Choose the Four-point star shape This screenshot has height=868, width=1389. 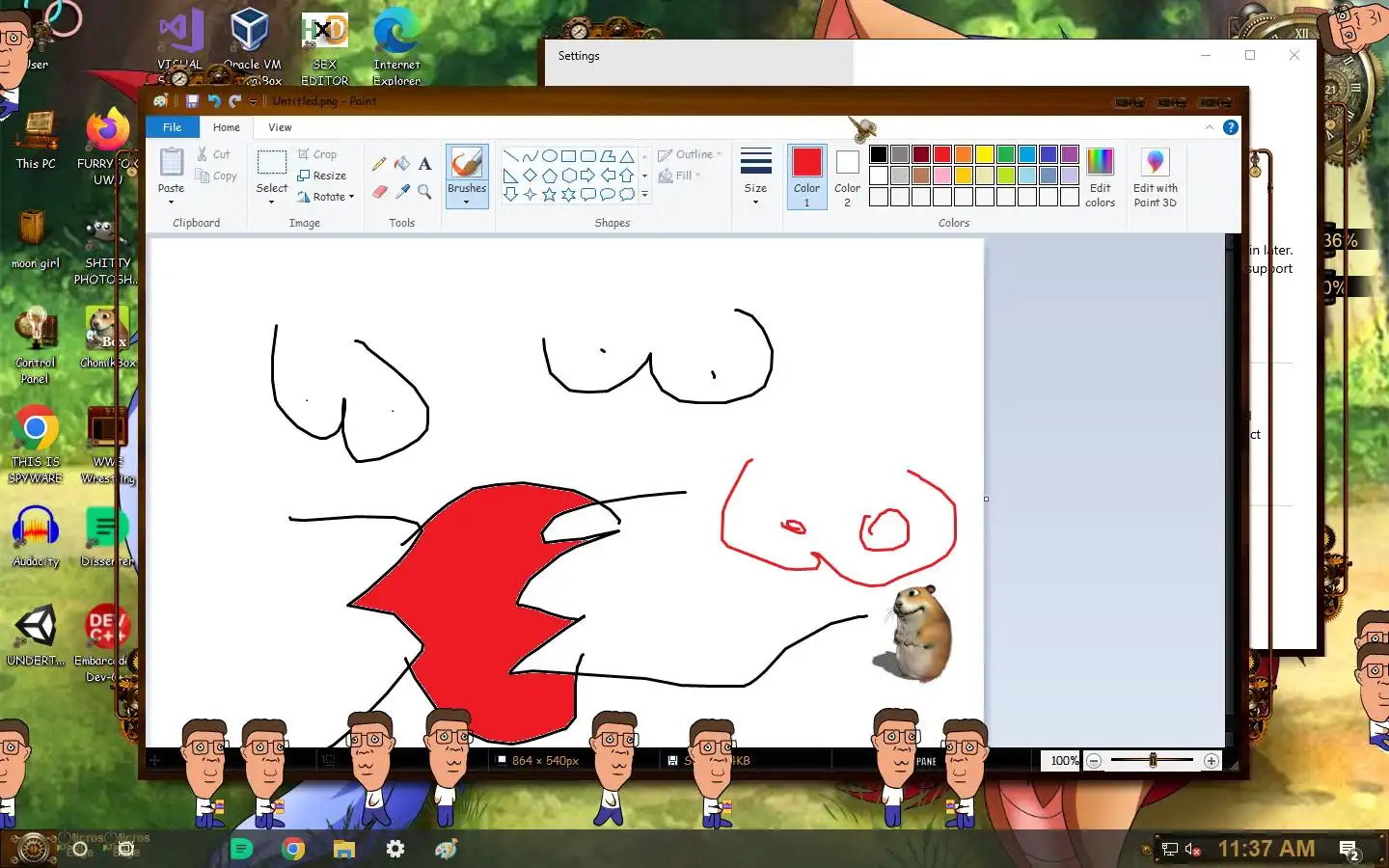[530, 195]
